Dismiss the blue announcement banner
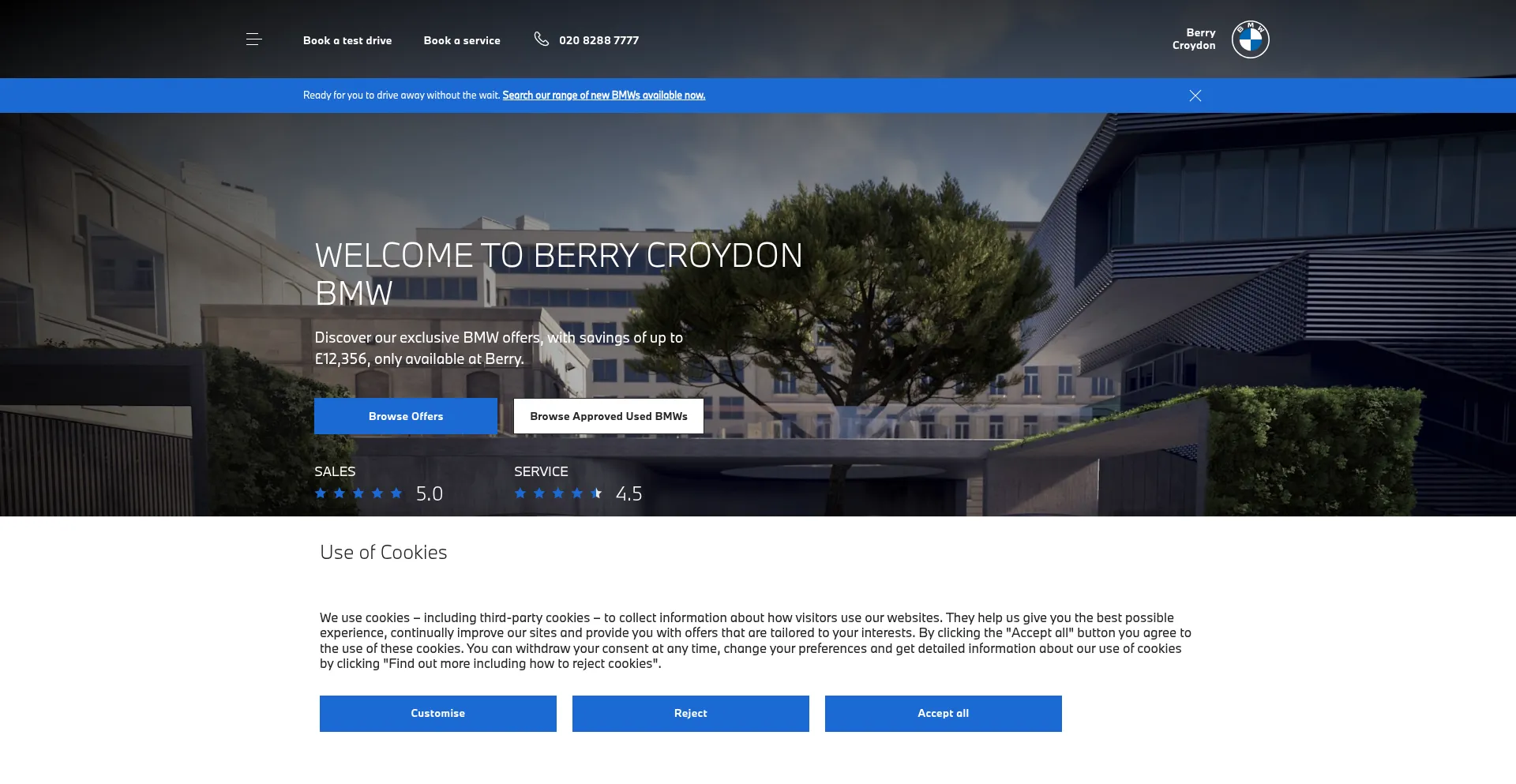The width and height of the screenshot is (1516, 784). 1195,96
